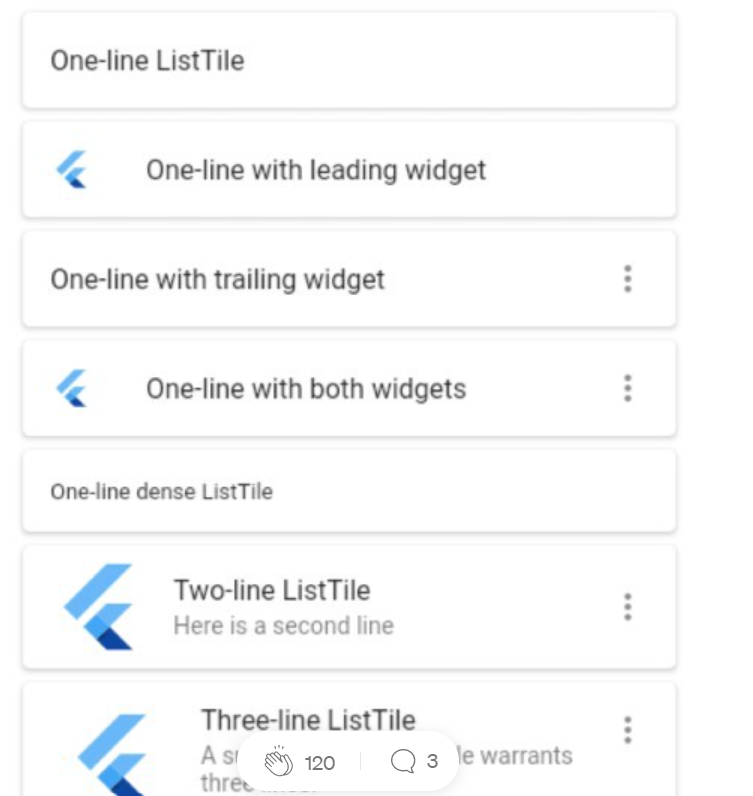Open three-dot menu on both widgets tile
The image size is (753, 796).
pos(627,388)
